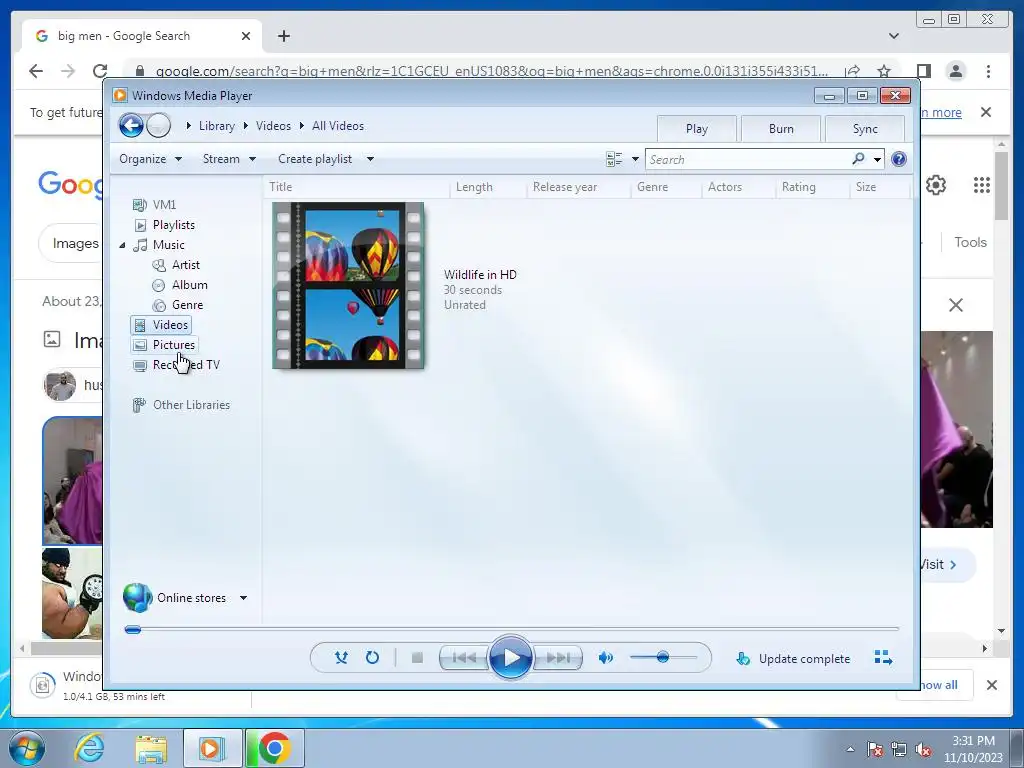The image size is (1024, 768).
Task: Select Album under Music
Action: [x=180, y=285]
